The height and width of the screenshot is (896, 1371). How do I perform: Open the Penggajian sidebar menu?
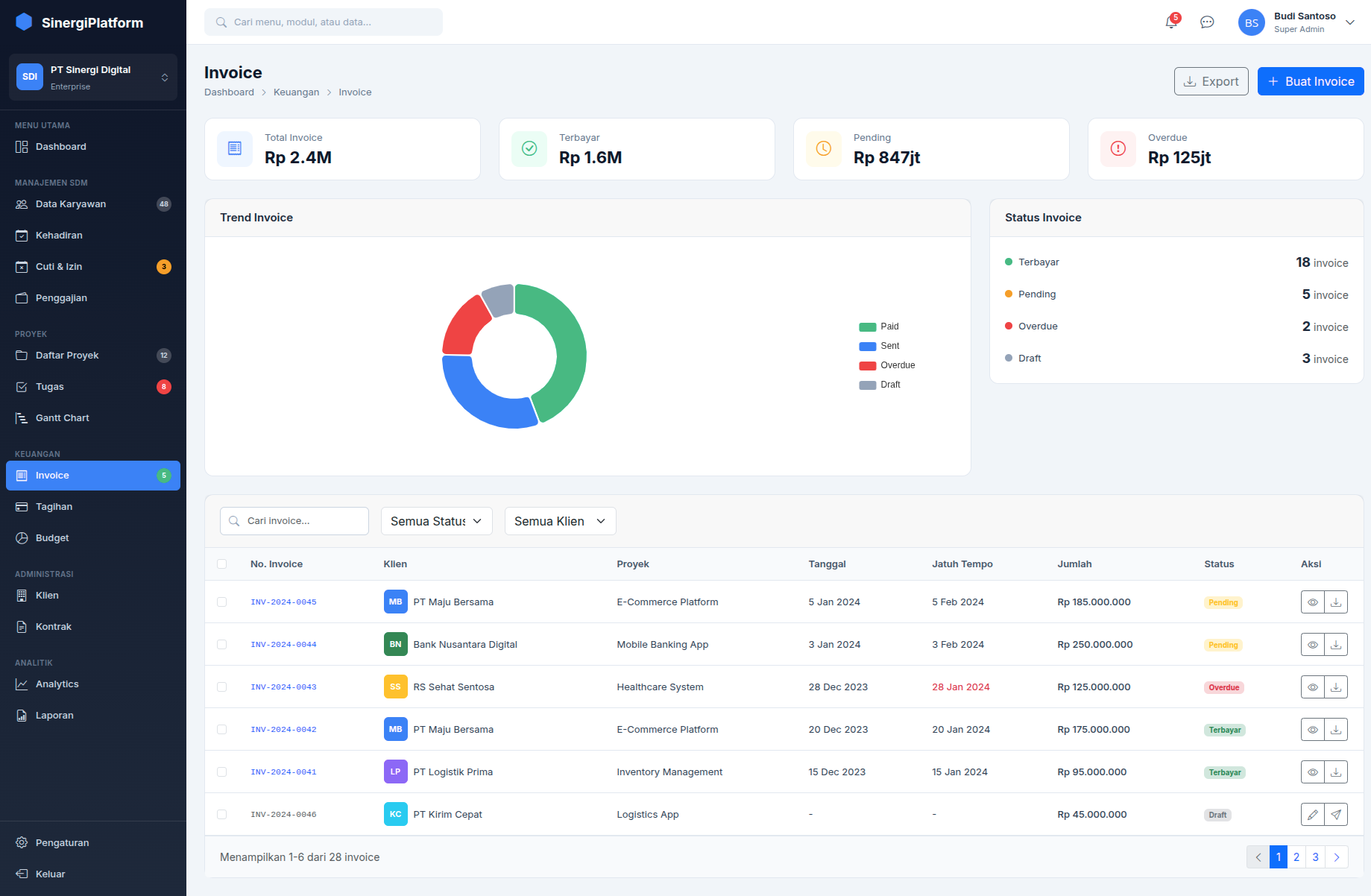(x=61, y=298)
